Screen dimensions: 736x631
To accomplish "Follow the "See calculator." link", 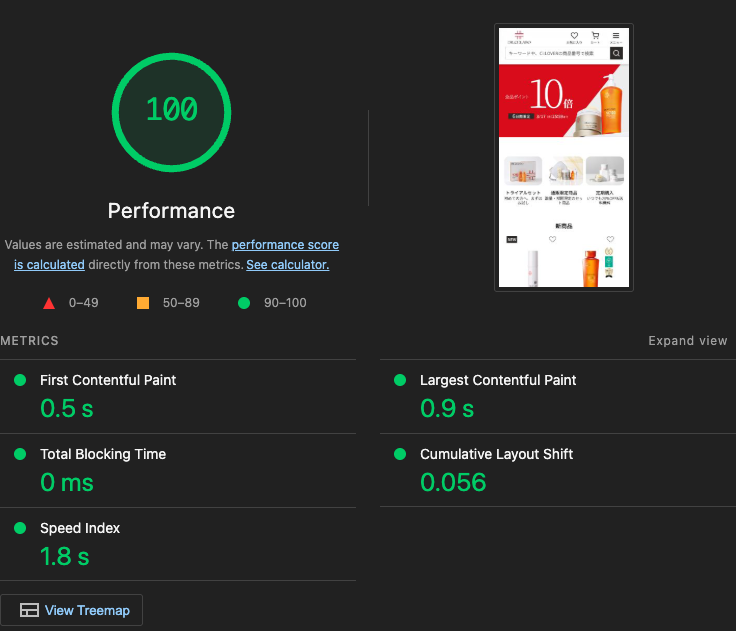I will click(x=287, y=265).
